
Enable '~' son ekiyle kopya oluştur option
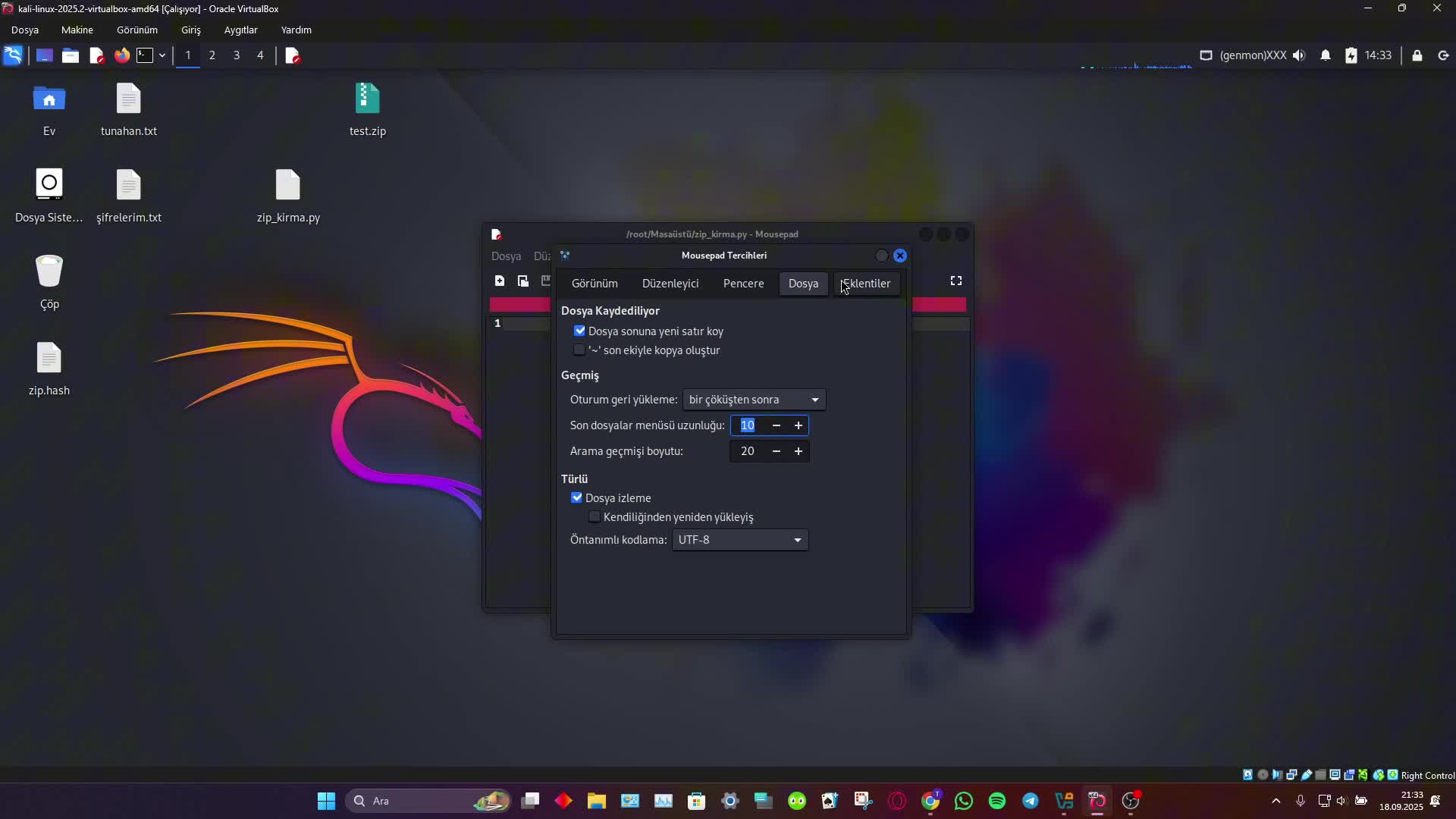pos(580,350)
